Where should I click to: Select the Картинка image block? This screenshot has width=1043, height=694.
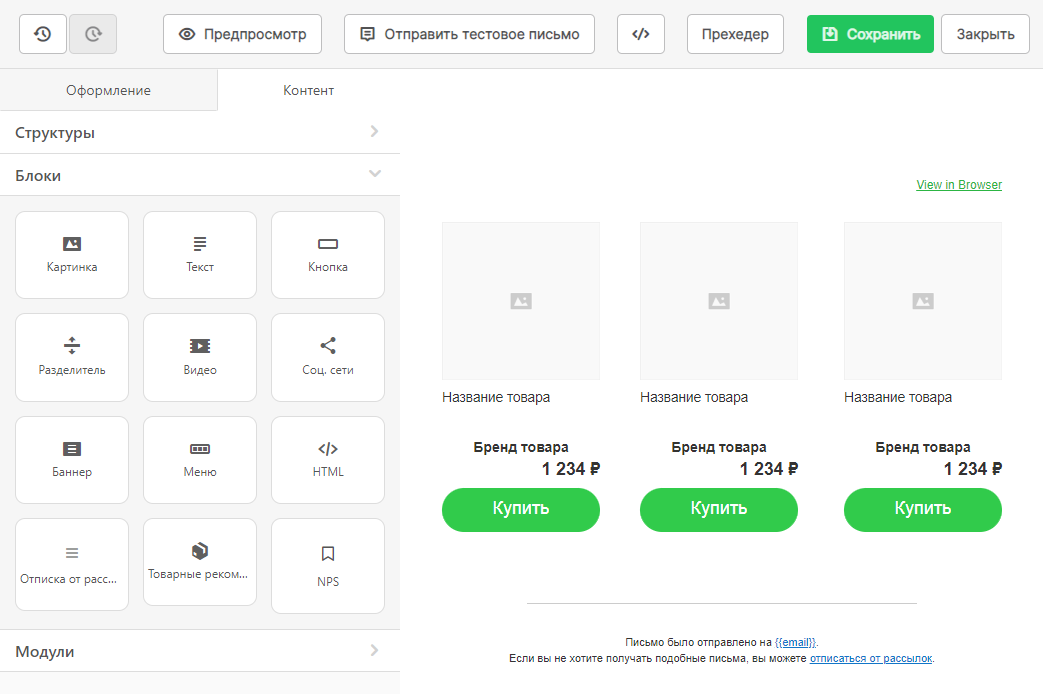tap(72, 254)
